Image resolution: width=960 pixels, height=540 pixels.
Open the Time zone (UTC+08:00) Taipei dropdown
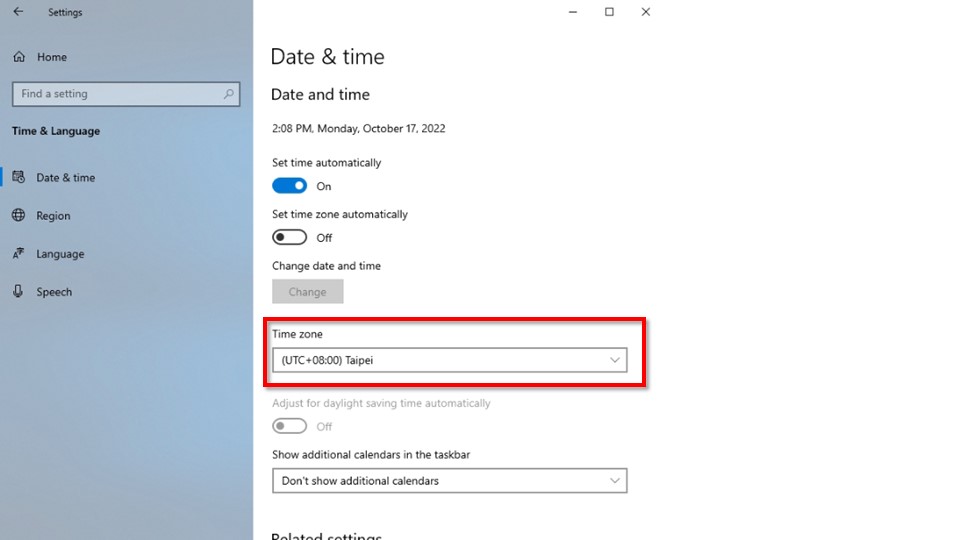[x=449, y=360]
